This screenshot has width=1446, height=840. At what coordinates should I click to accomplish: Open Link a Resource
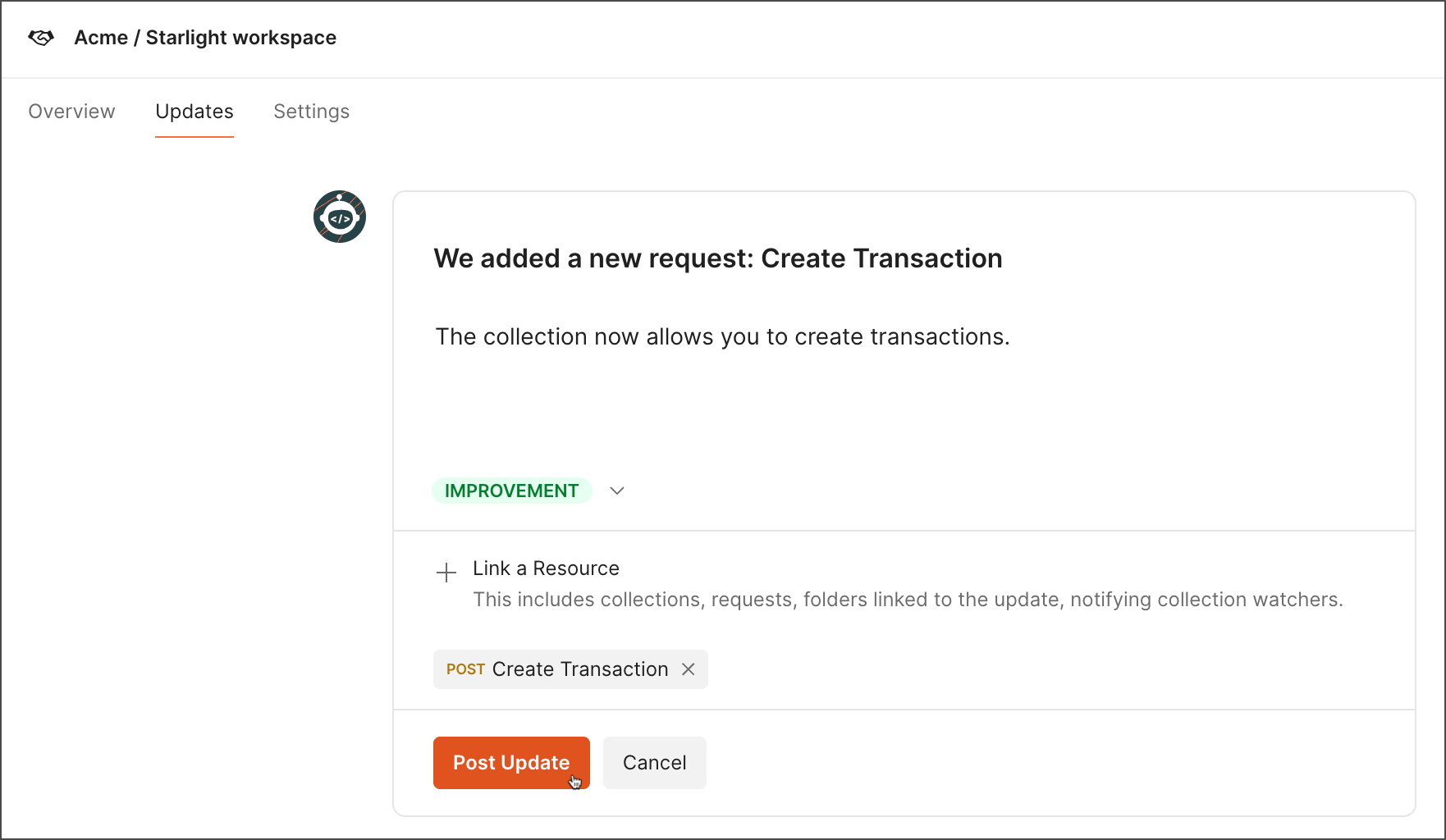(x=546, y=568)
